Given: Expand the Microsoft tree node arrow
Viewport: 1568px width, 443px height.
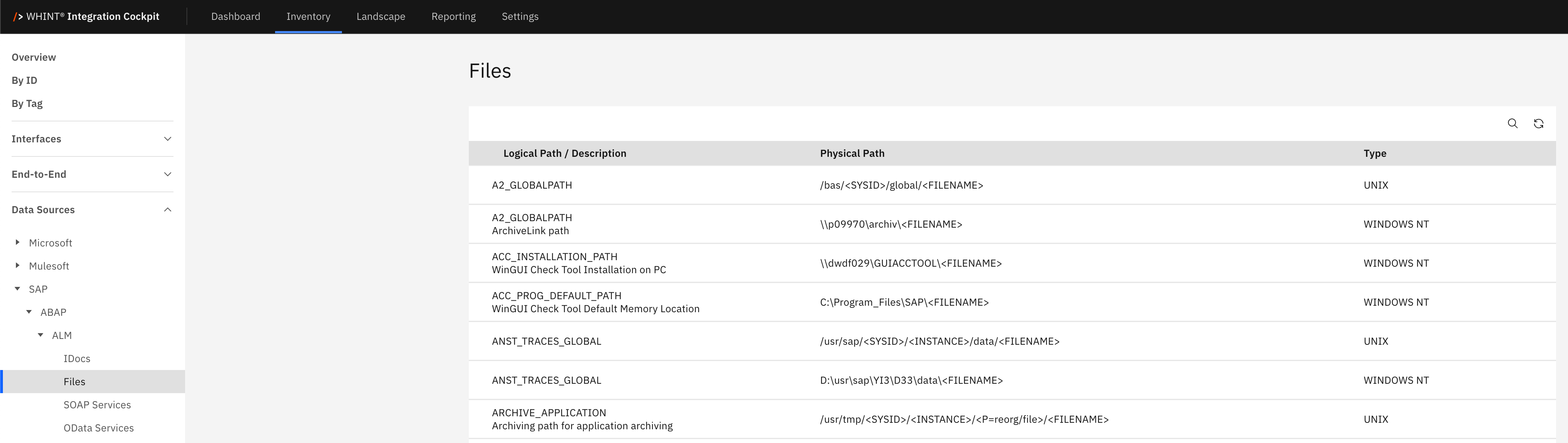Looking at the screenshot, I should (x=18, y=242).
